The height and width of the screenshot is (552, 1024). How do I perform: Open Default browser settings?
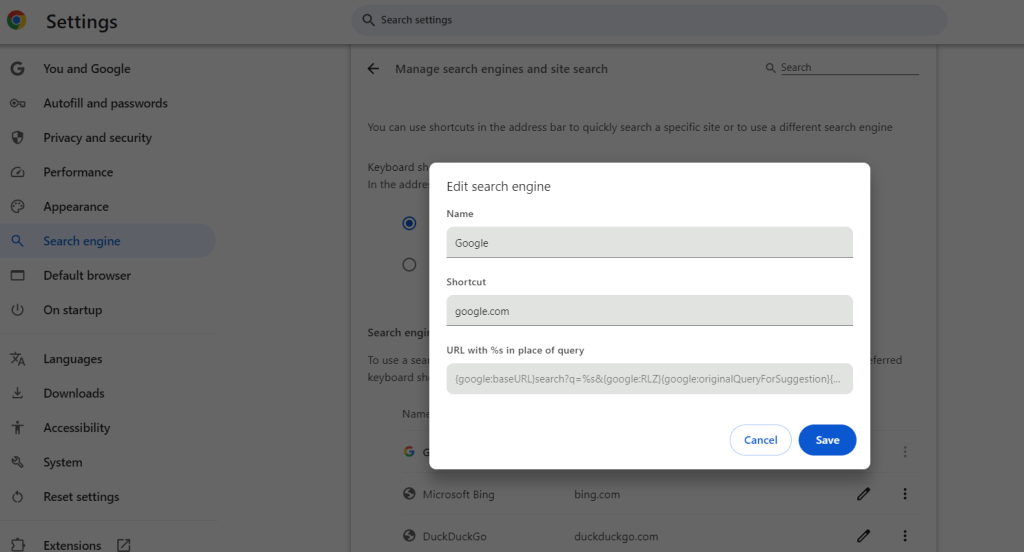pos(87,276)
